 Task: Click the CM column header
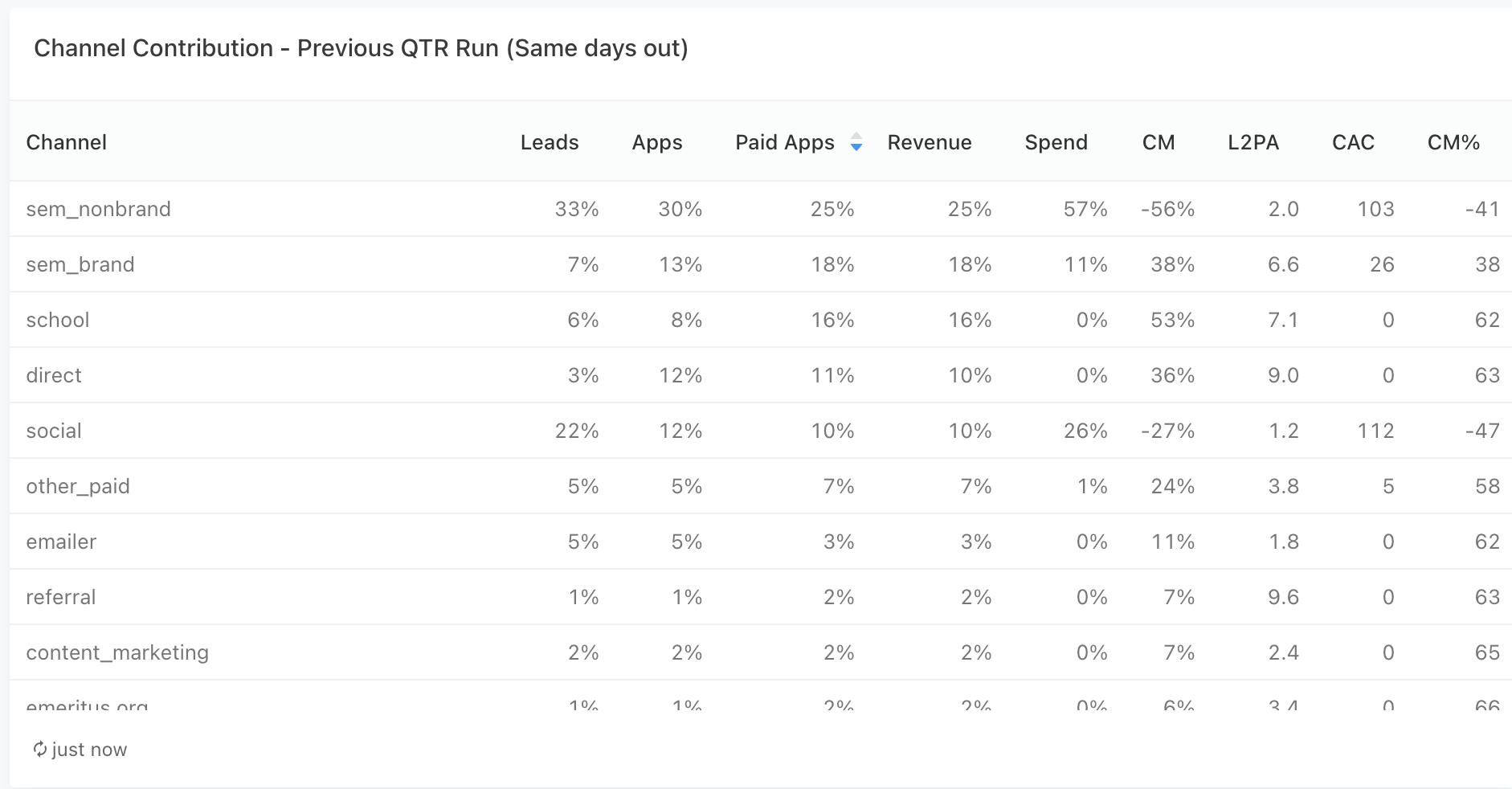pos(1159,142)
